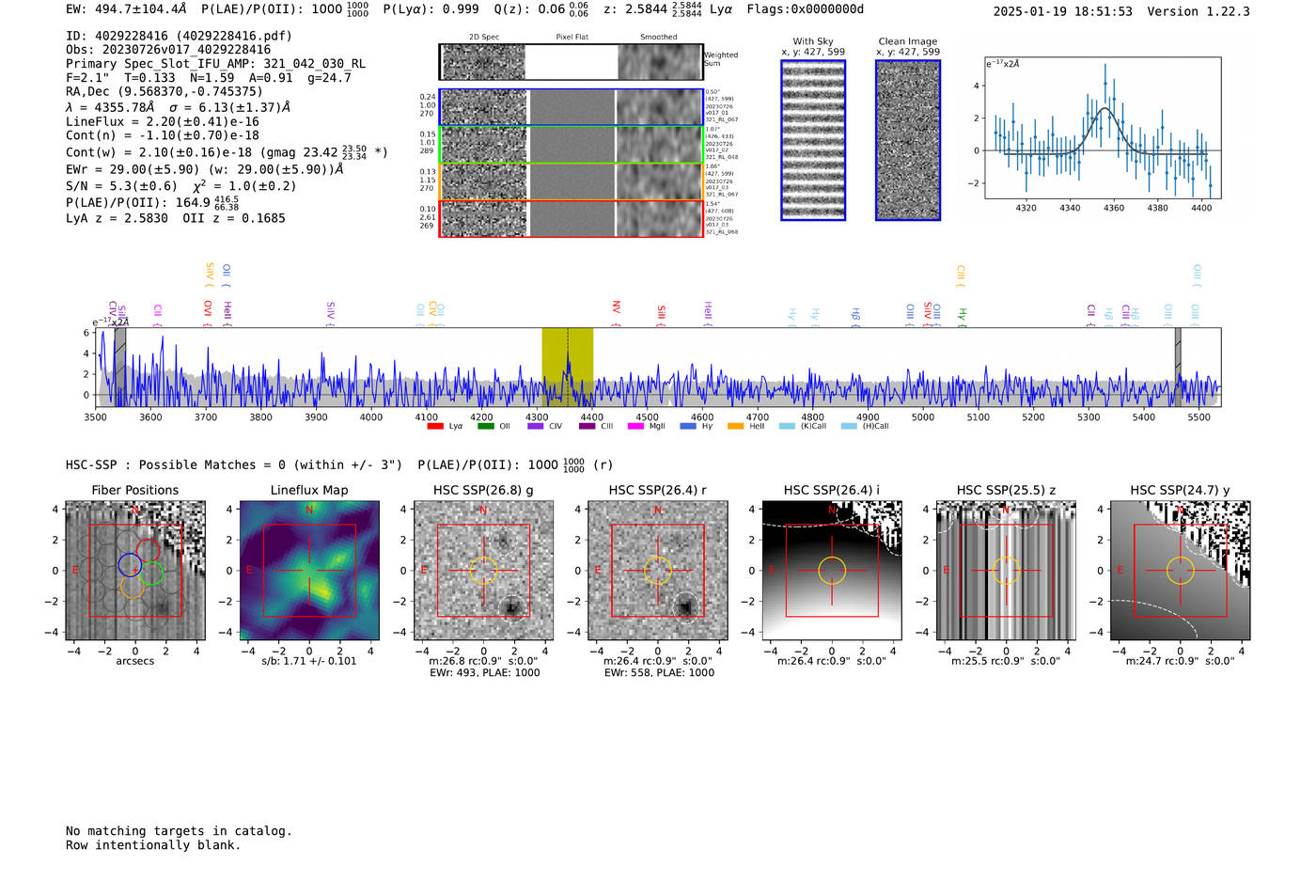The image size is (1316, 896).
Task: Click the timestamp 2025-01-19 18:51:53
Action: [1063, 11]
